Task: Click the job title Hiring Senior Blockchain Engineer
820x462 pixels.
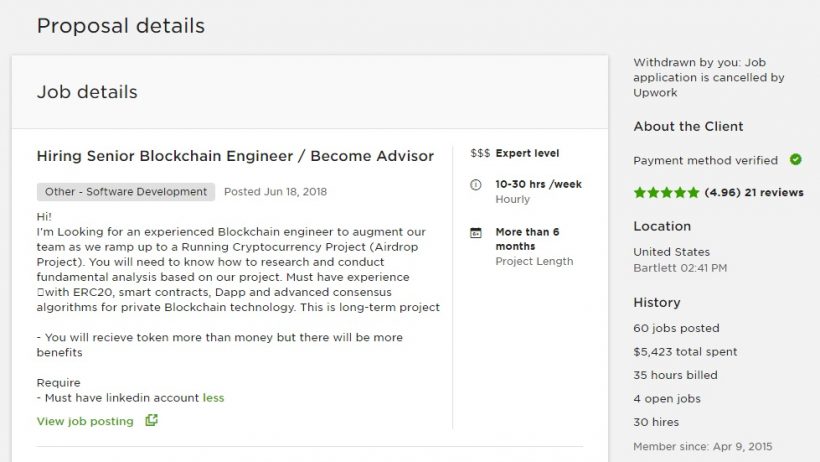Action: [x=235, y=156]
